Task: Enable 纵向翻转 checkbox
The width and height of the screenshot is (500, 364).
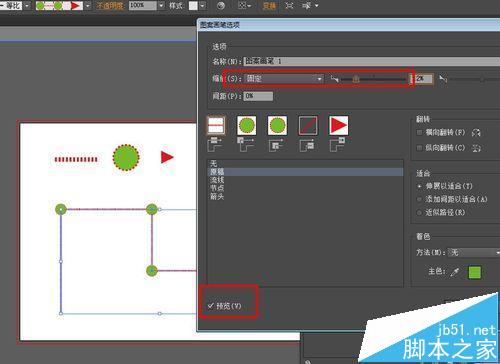Action: click(x=419, y=148)
